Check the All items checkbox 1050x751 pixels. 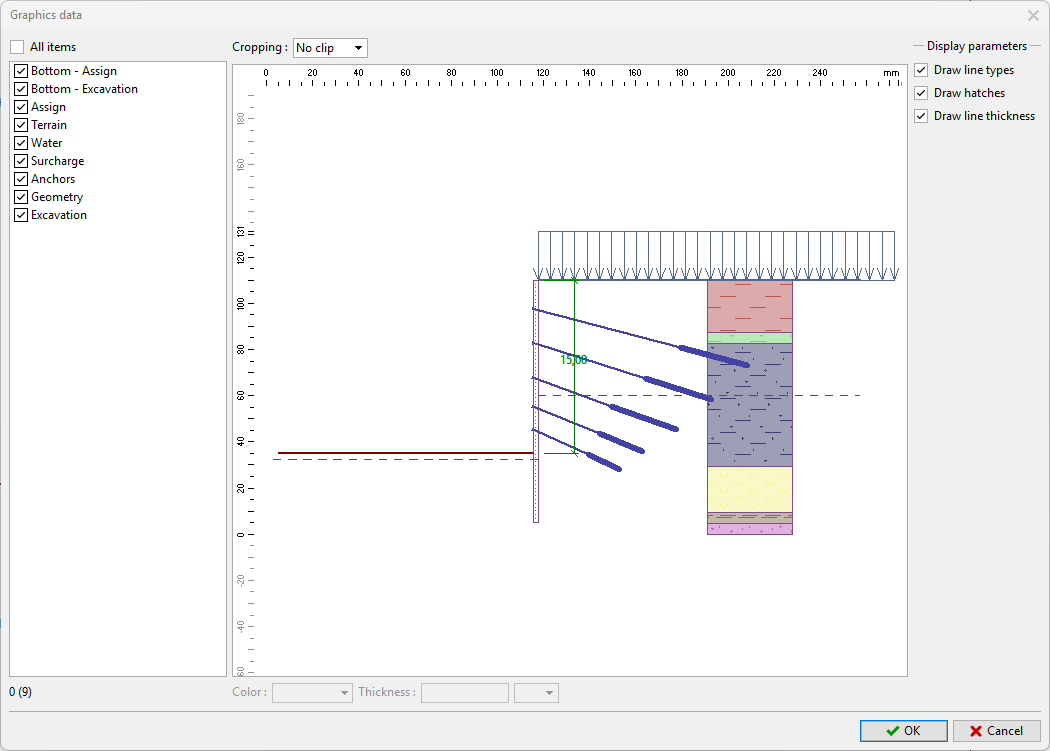pos(17,47)
